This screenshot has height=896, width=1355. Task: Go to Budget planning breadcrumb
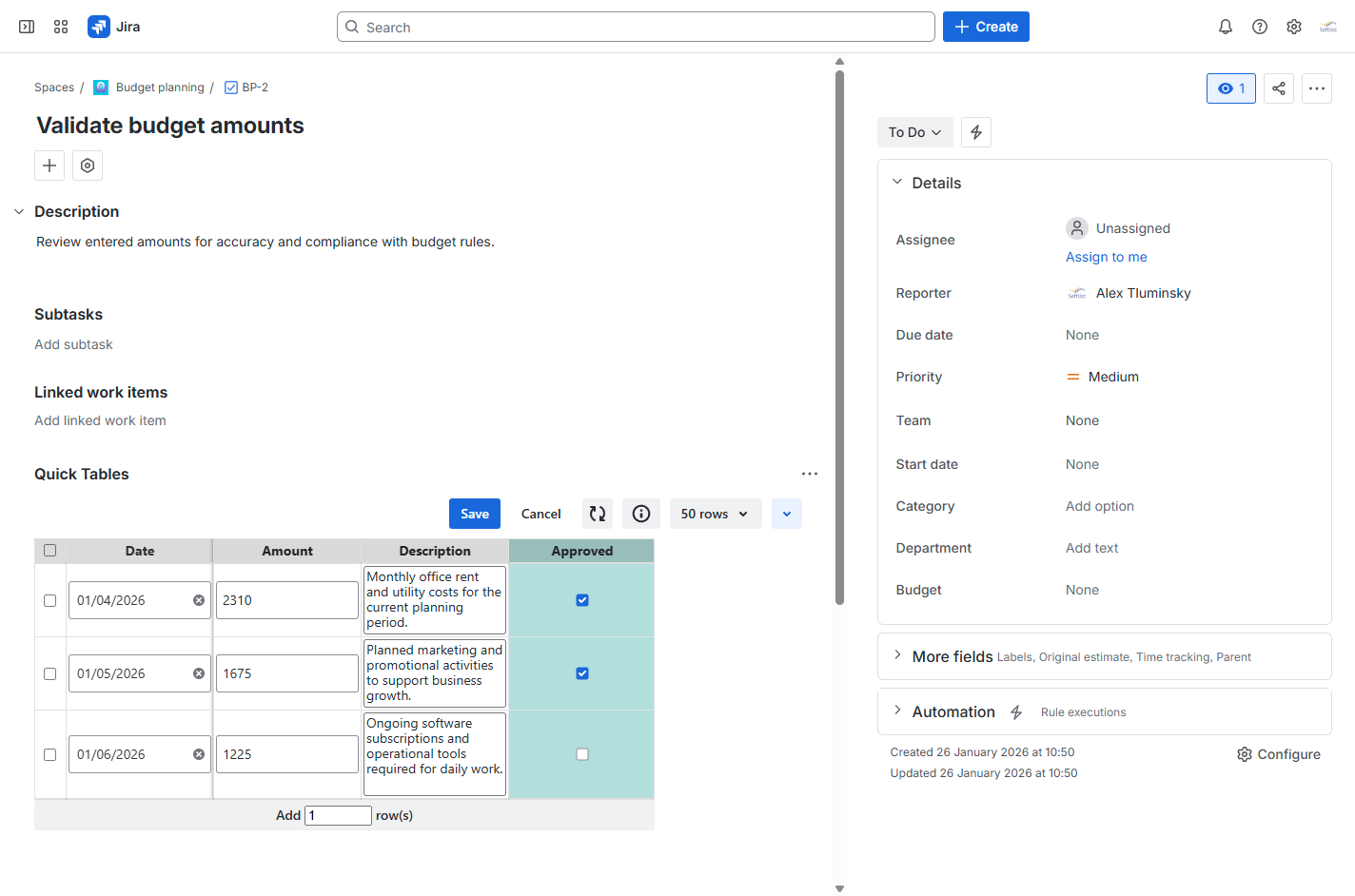pyautogui.click(x=160, y=88)
